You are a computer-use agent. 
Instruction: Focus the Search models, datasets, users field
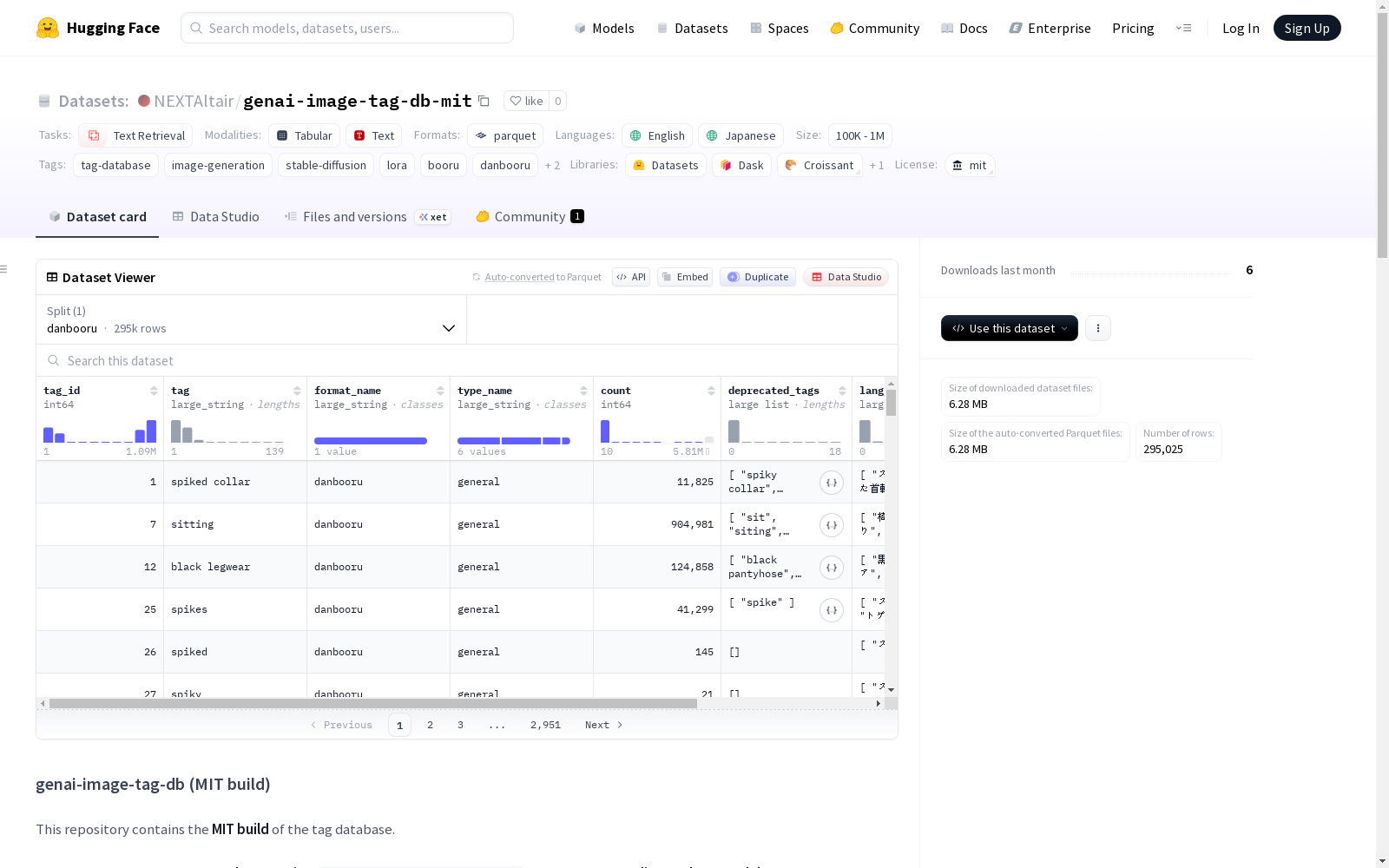(x=347, y=28)
